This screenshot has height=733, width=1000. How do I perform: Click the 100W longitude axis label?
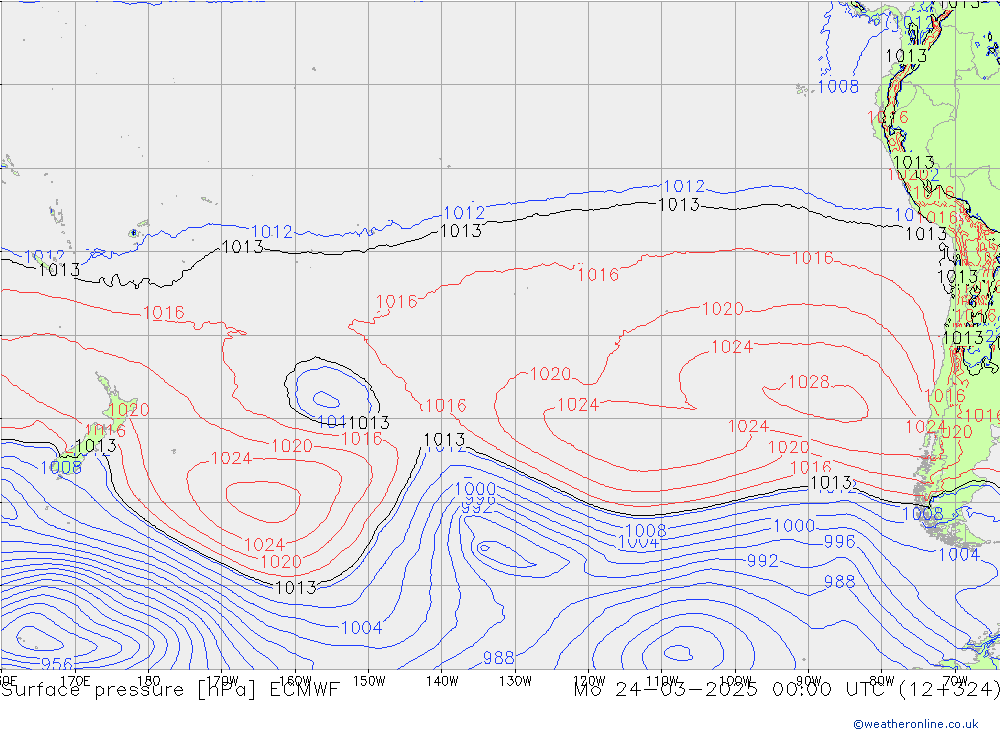735,681
